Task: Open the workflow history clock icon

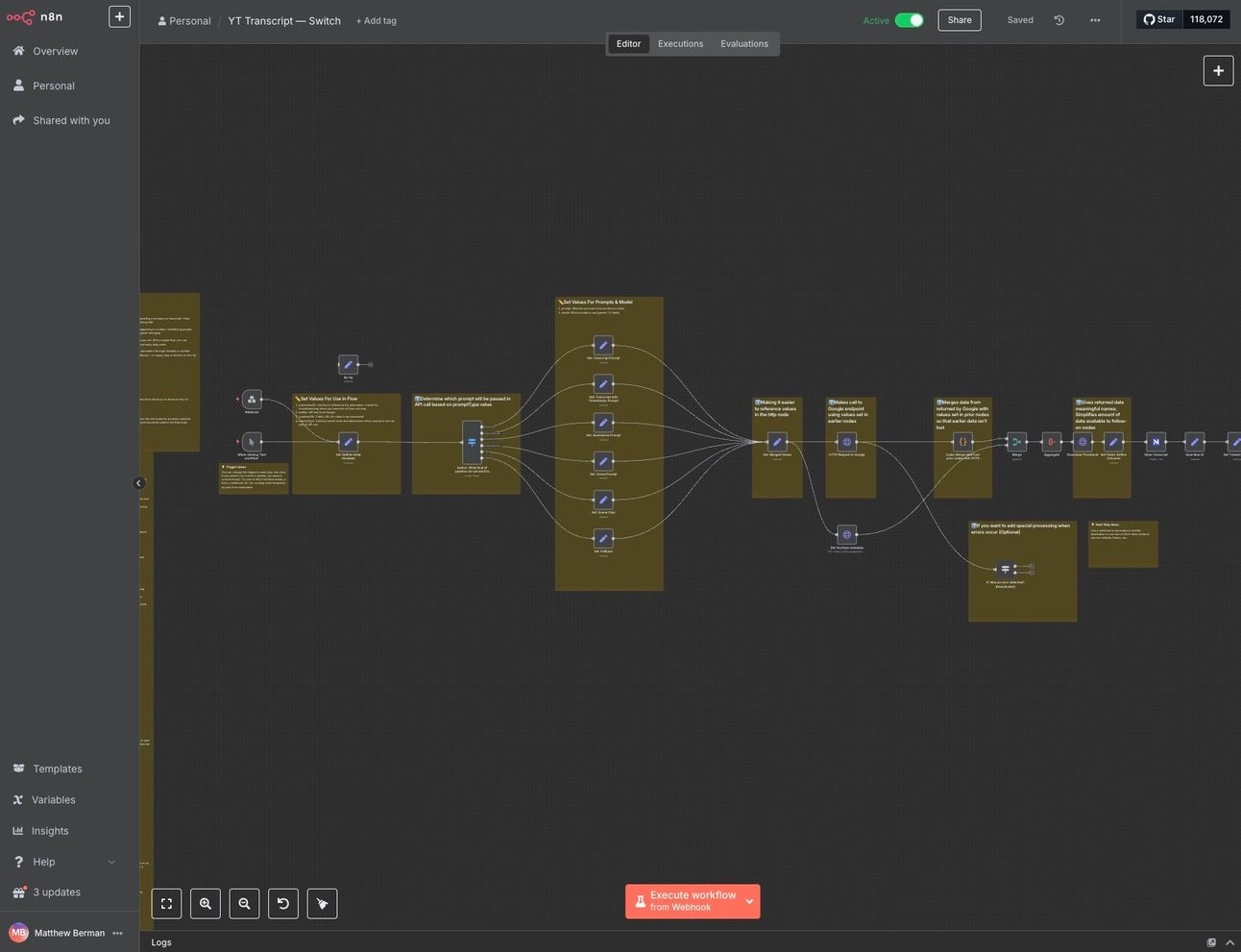Action: (x=1059, y=20)
